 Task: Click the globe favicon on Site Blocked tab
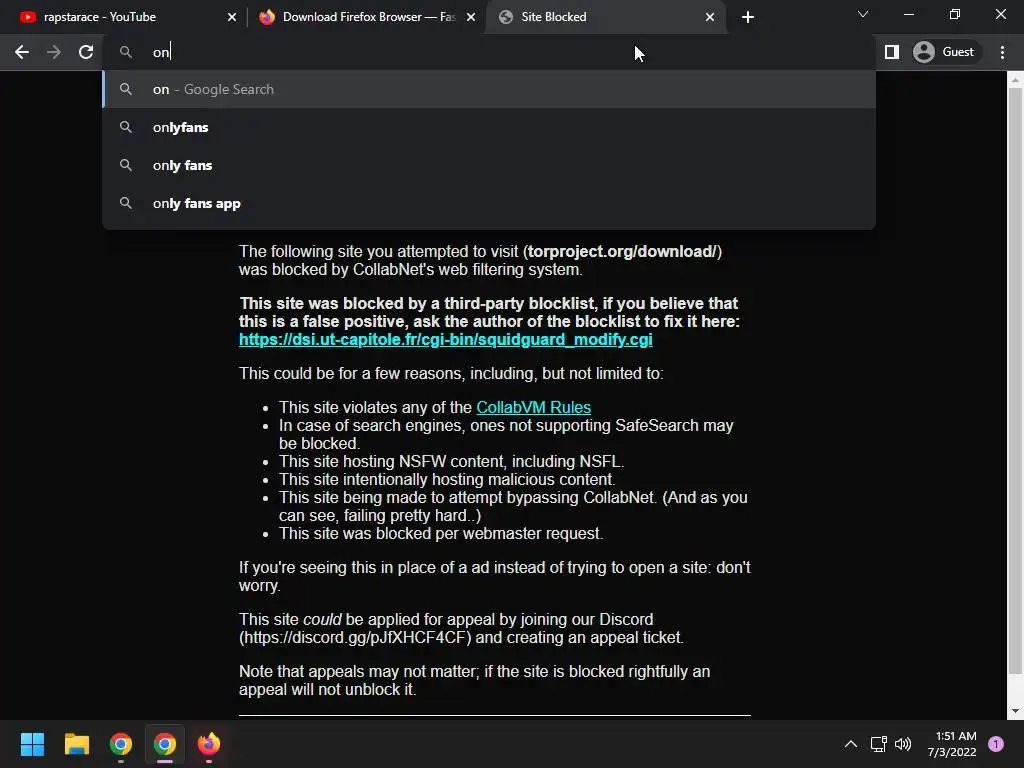tap(505, 17)
